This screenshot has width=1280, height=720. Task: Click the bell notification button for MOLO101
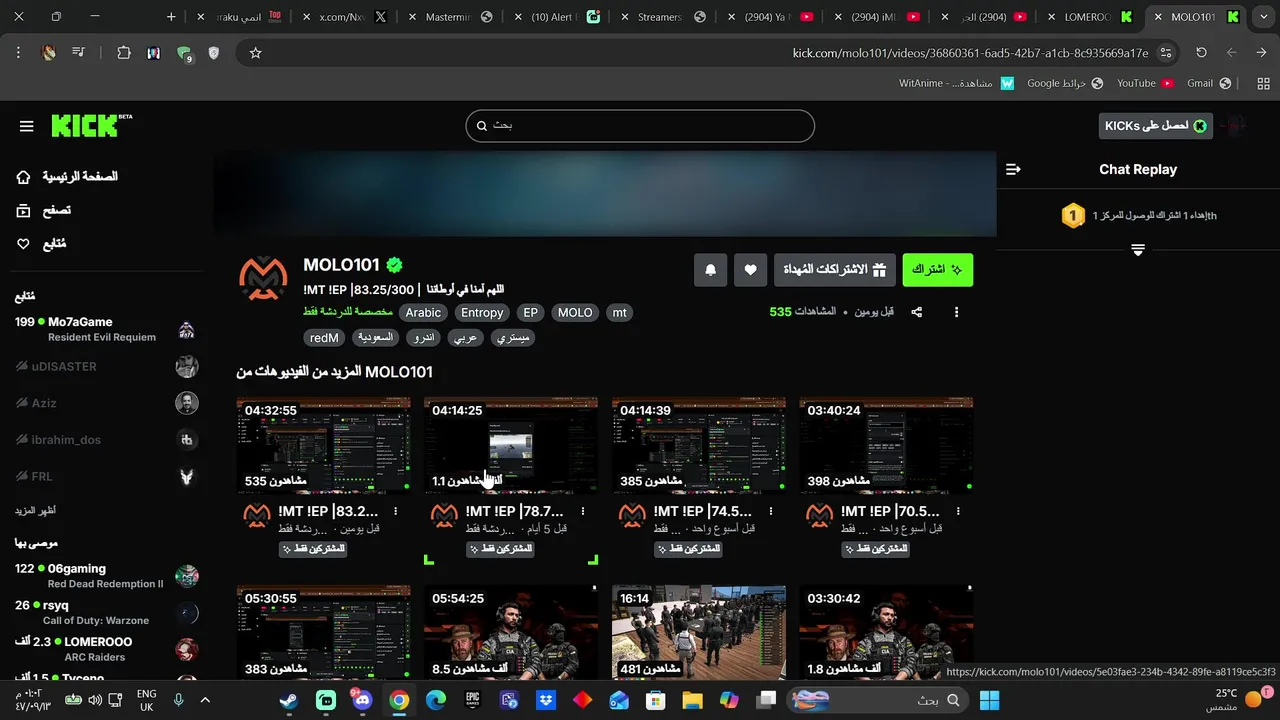tap(711, 270)
